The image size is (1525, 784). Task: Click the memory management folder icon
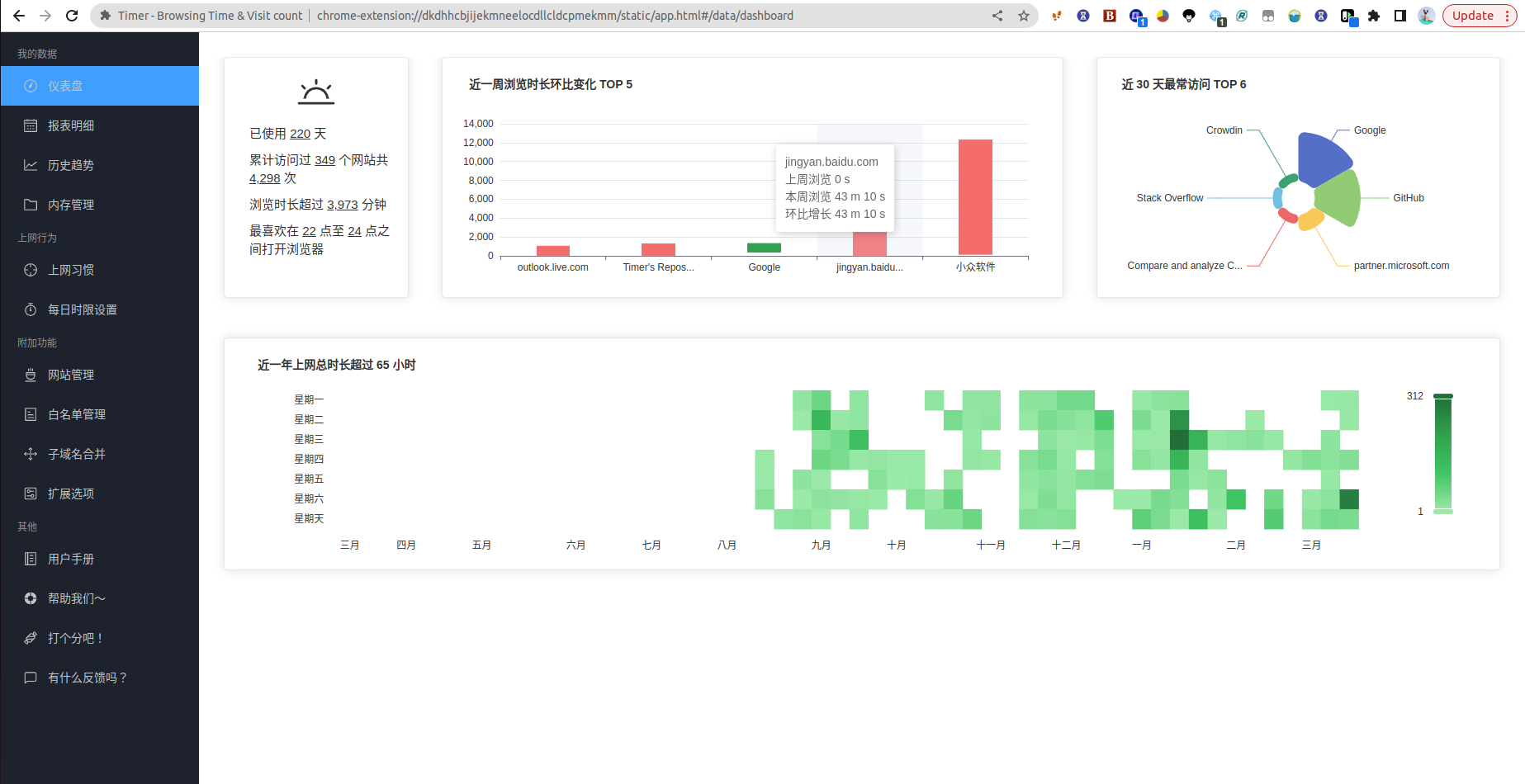(31, 205)
